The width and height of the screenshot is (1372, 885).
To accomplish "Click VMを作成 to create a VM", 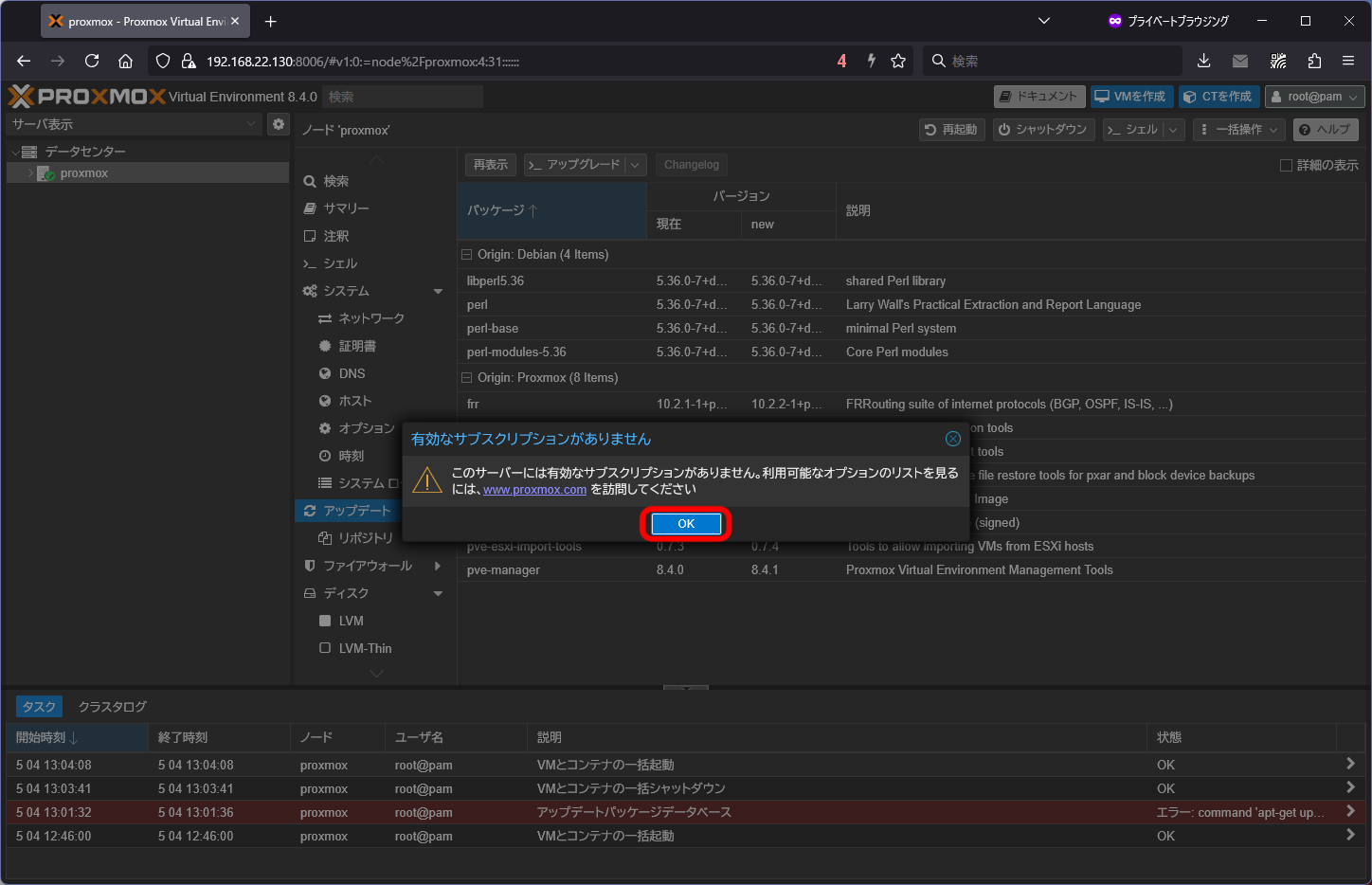I will coord(1132,97).
